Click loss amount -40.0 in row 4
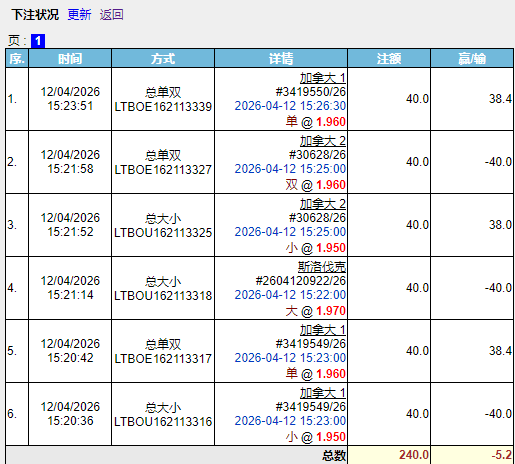 click(x=498, y=288)
